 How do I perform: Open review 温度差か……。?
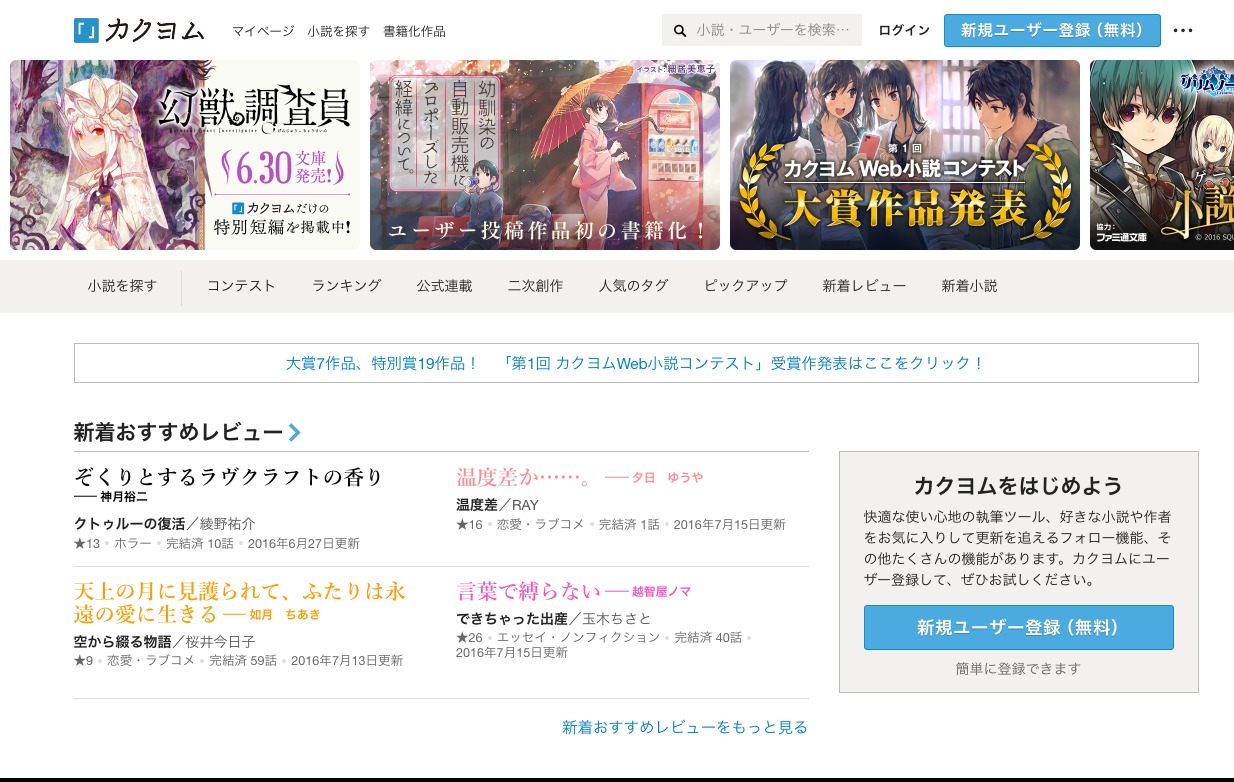pos(526,477)
